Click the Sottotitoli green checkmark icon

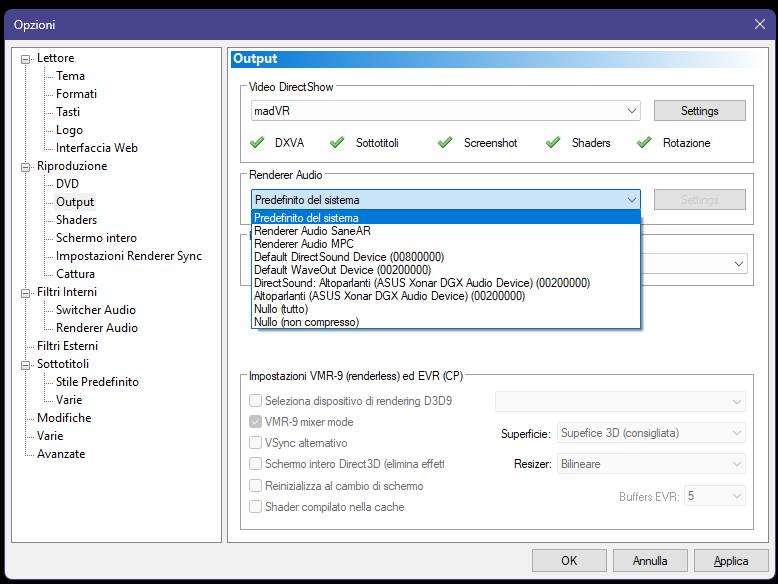pos(337,142)
